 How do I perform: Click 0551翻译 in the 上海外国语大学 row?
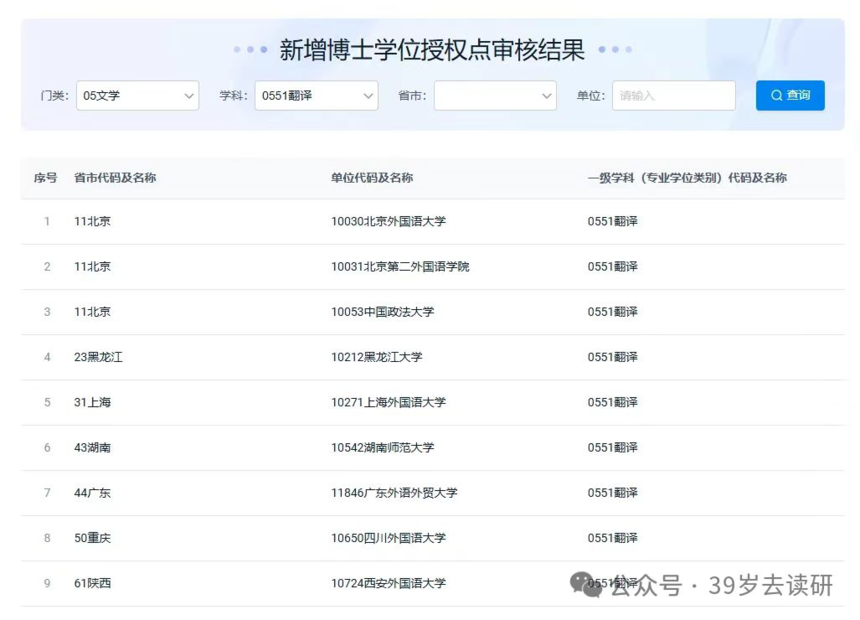coord(613,402)
